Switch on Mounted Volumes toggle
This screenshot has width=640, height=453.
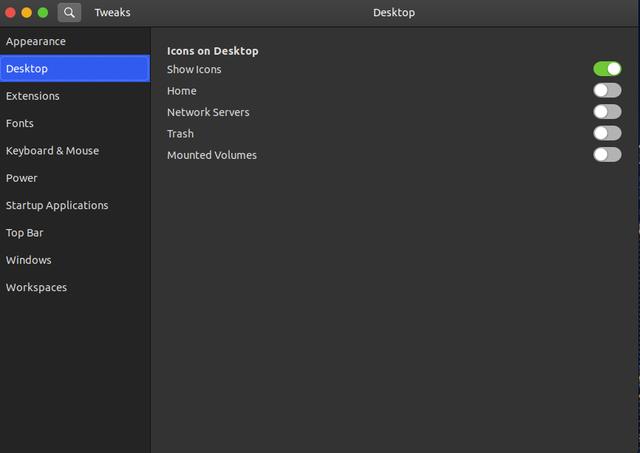point(607,155)
